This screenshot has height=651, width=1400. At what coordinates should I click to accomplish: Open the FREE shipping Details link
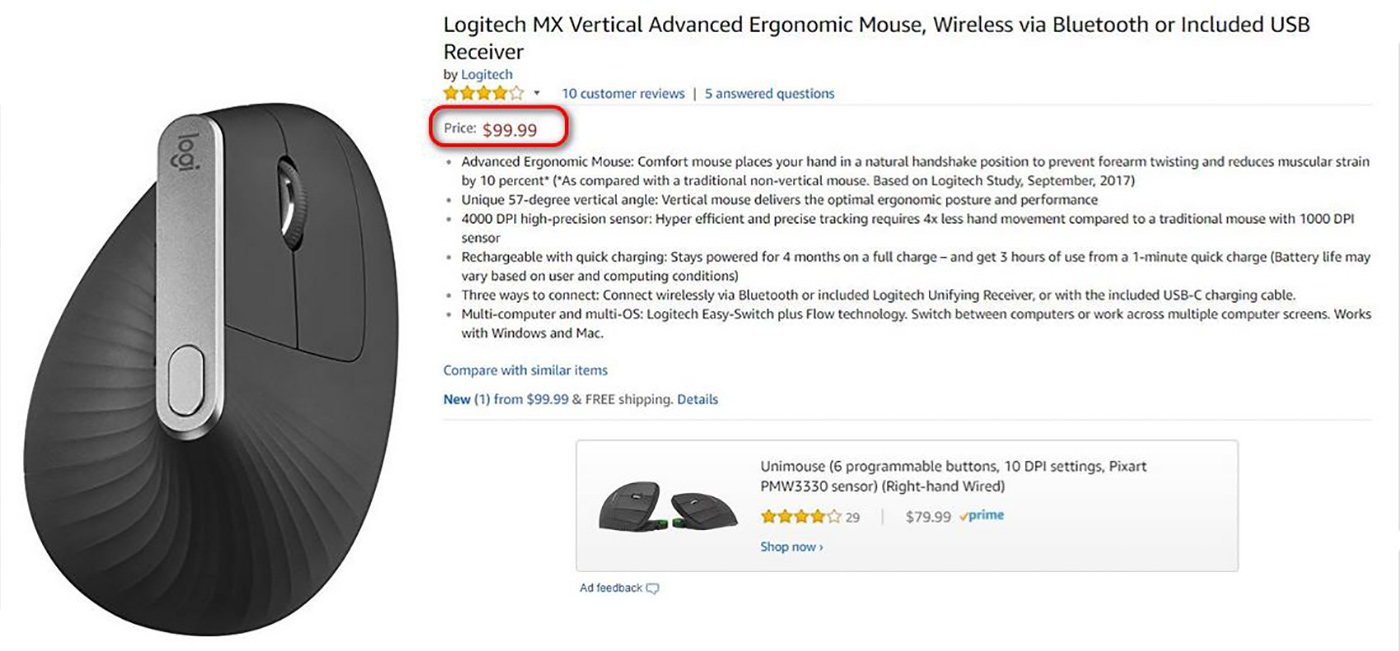697,399
